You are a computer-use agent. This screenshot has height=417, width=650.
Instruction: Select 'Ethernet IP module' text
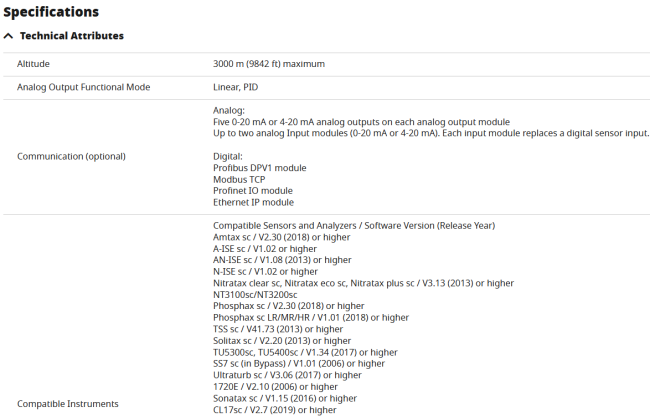(253, 202)
